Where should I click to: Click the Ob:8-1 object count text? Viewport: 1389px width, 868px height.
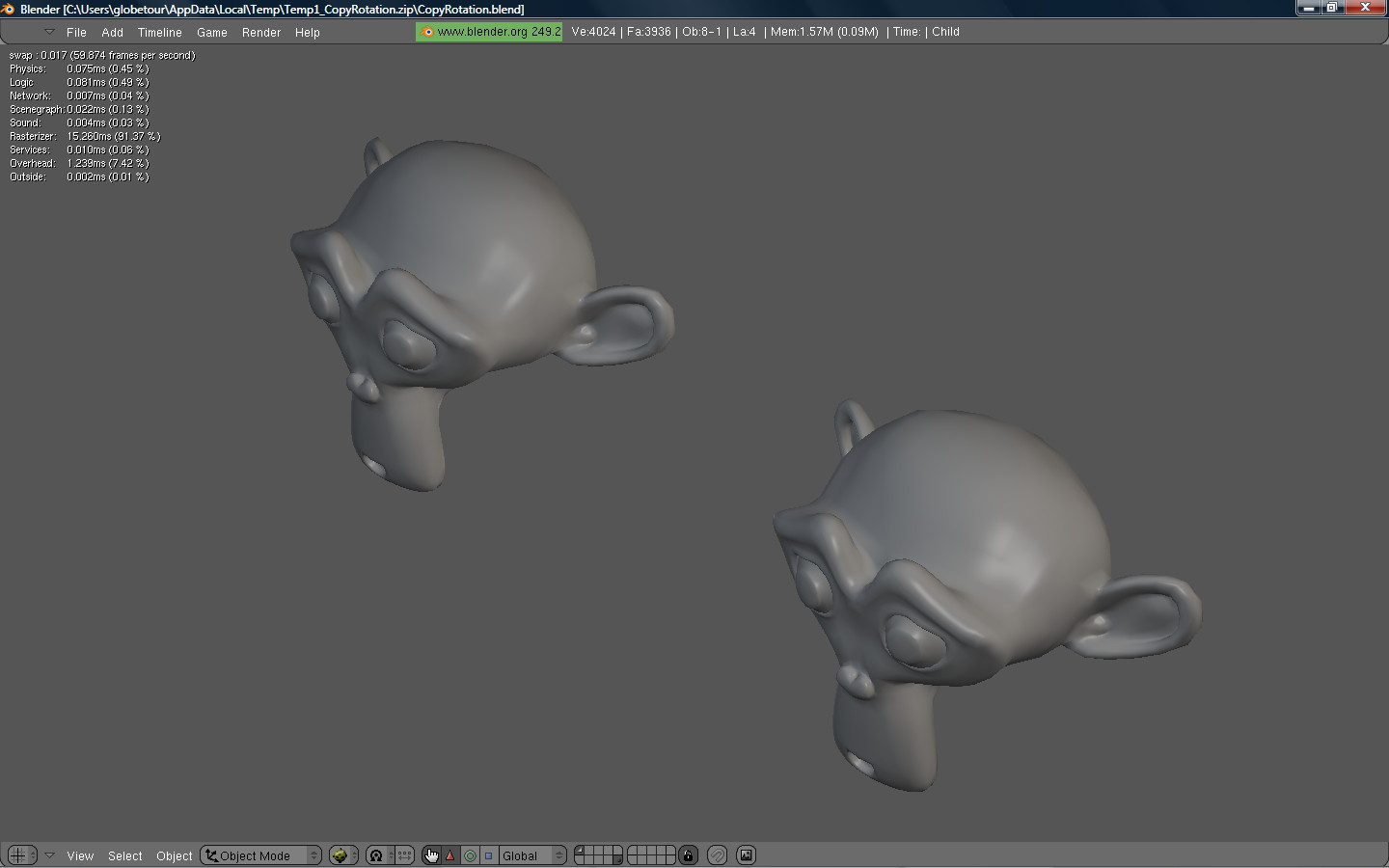(701, 32)
